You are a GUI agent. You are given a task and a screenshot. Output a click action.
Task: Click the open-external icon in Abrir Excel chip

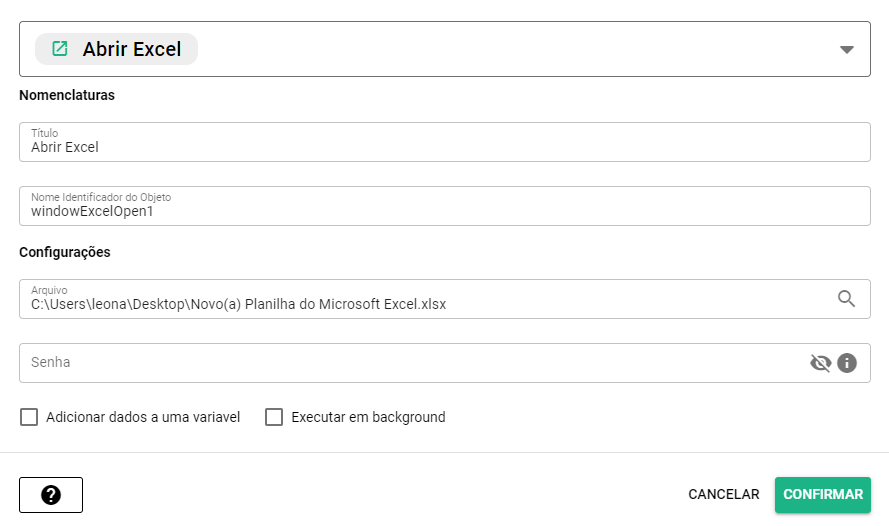(x=60, y=48)
